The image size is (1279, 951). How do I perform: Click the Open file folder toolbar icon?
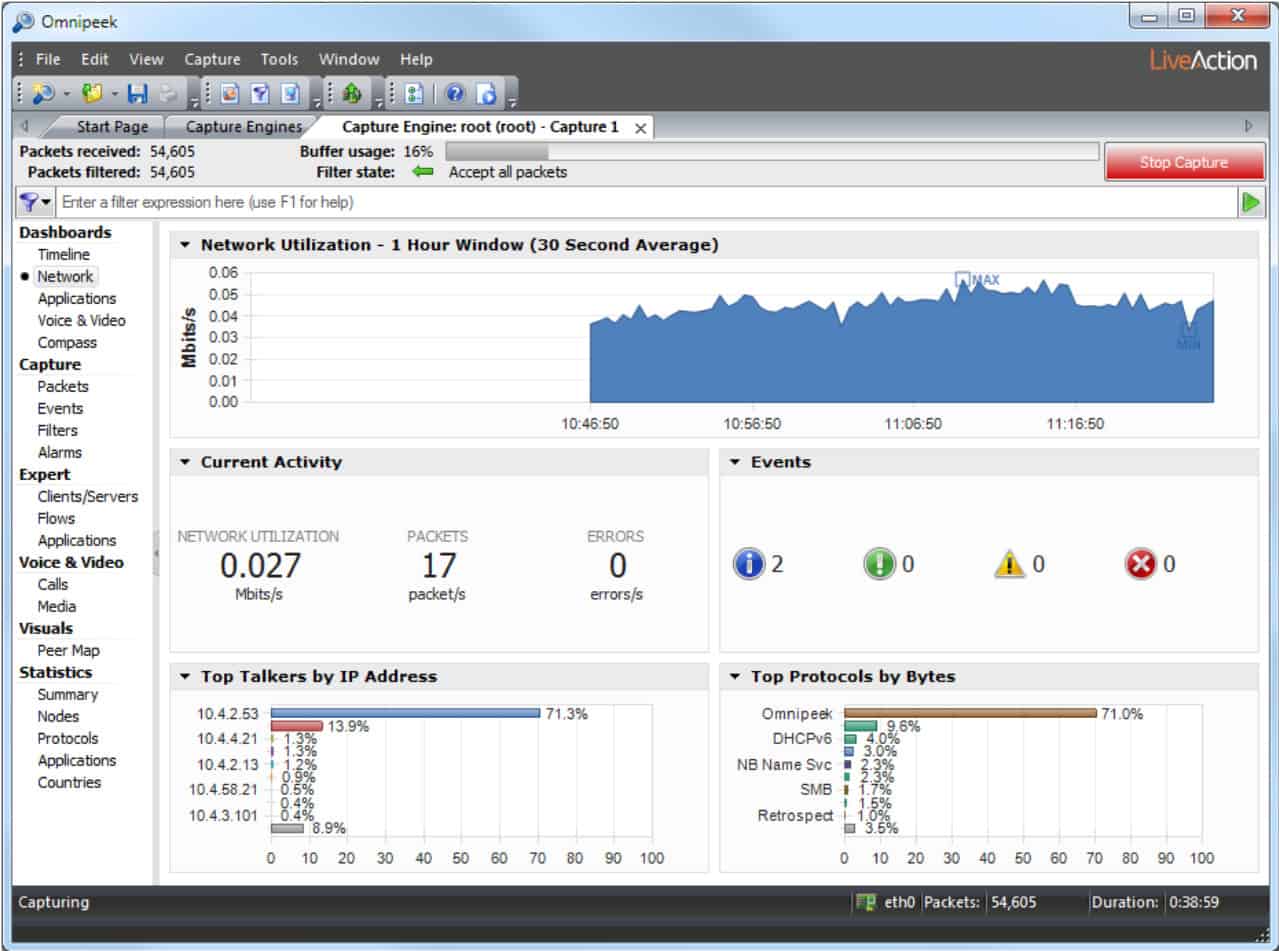[x=92, y=94]
